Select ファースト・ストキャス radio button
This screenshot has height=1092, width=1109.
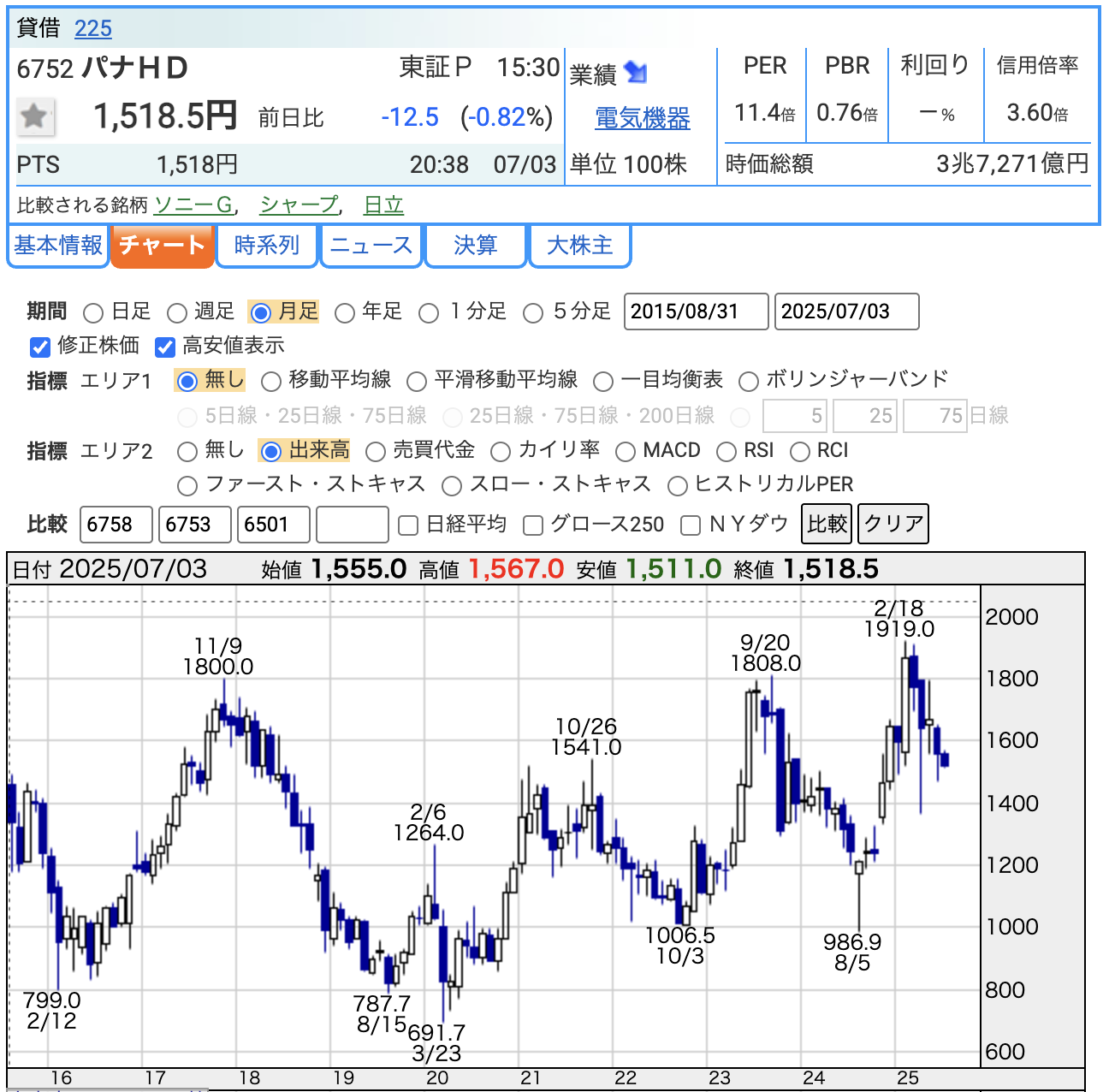187,486
